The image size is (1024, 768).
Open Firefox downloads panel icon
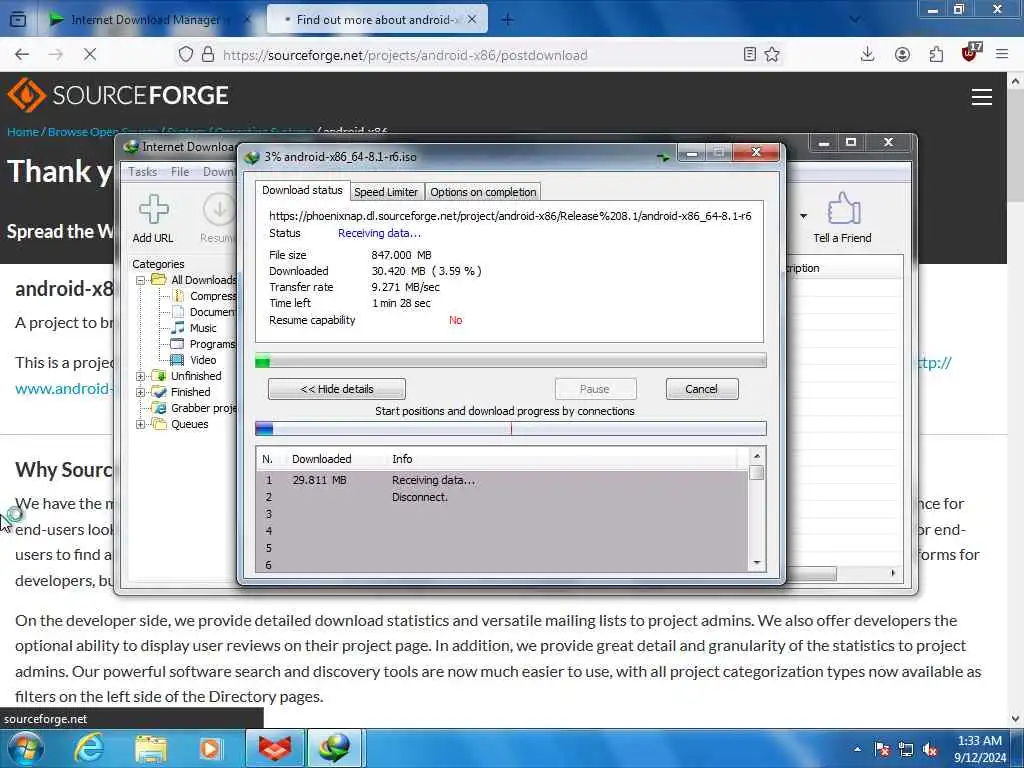tap(867, 54)
